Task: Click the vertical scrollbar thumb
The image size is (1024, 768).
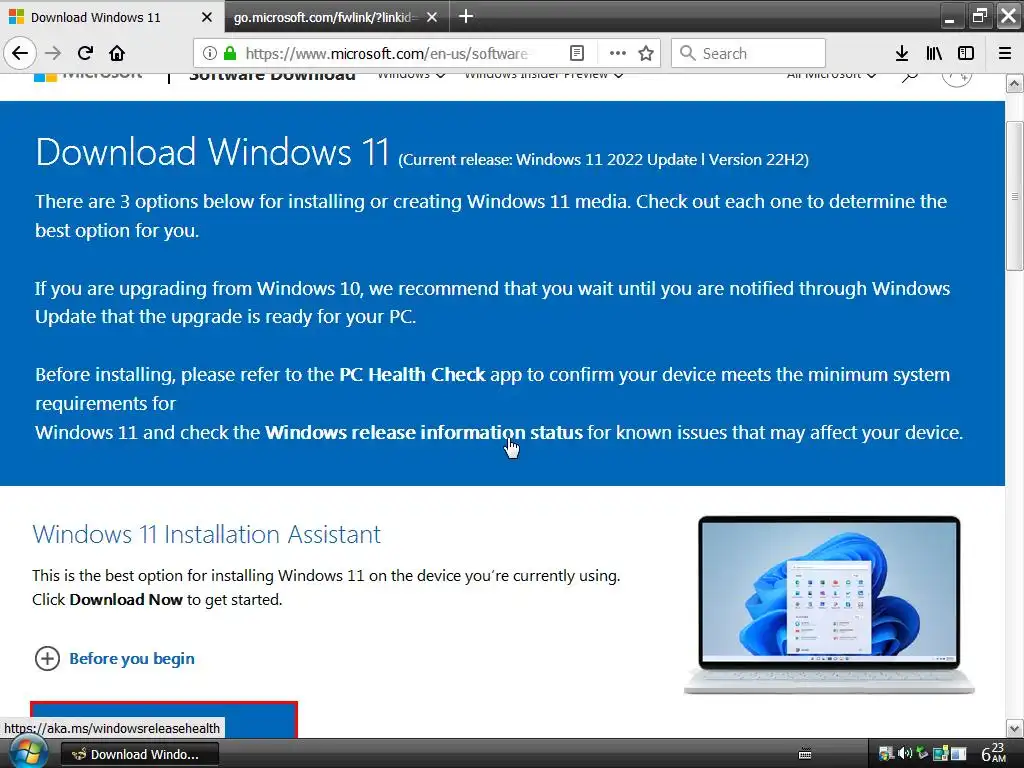Action: point(1014,196)
